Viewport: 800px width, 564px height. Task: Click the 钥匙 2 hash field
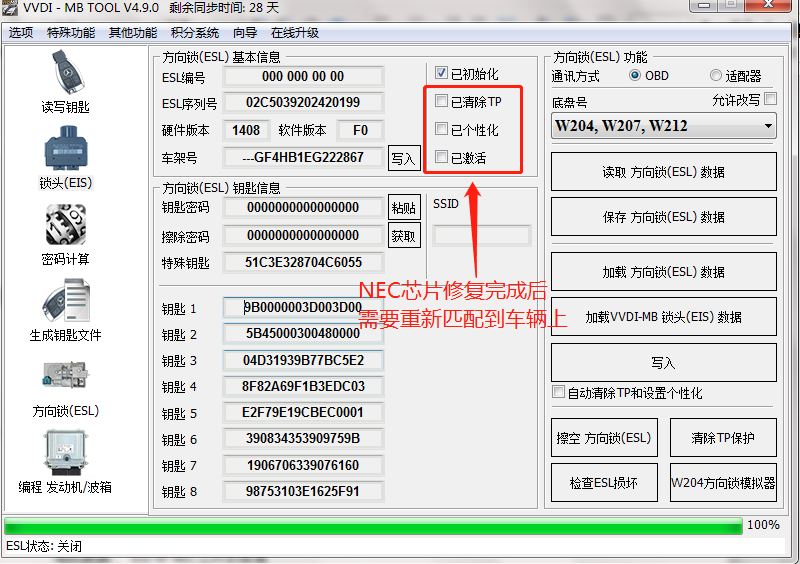303,333
